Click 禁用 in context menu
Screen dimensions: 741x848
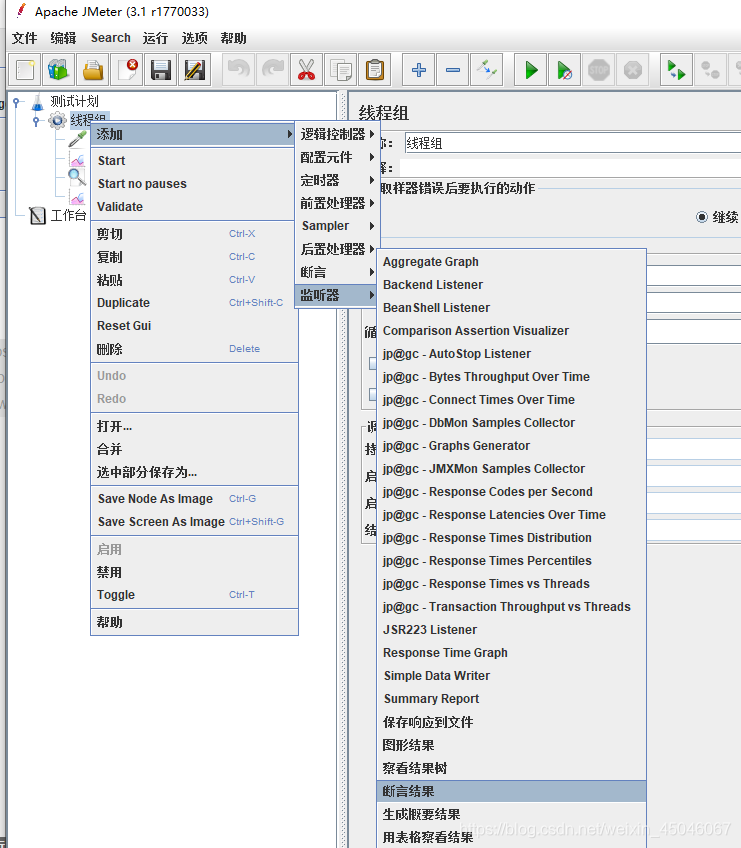pos(195,572)
